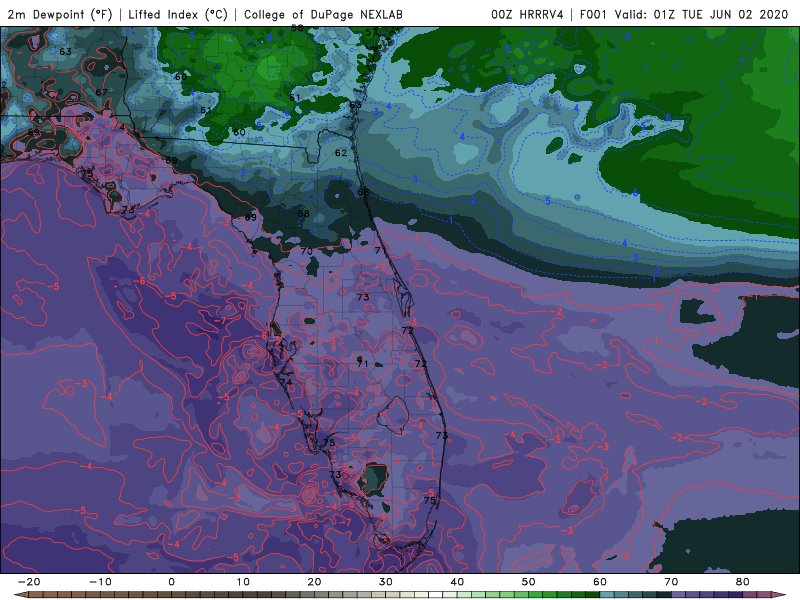Click the 20 label on the color scale
Screen dimensions: 800x600
[314, 582]
